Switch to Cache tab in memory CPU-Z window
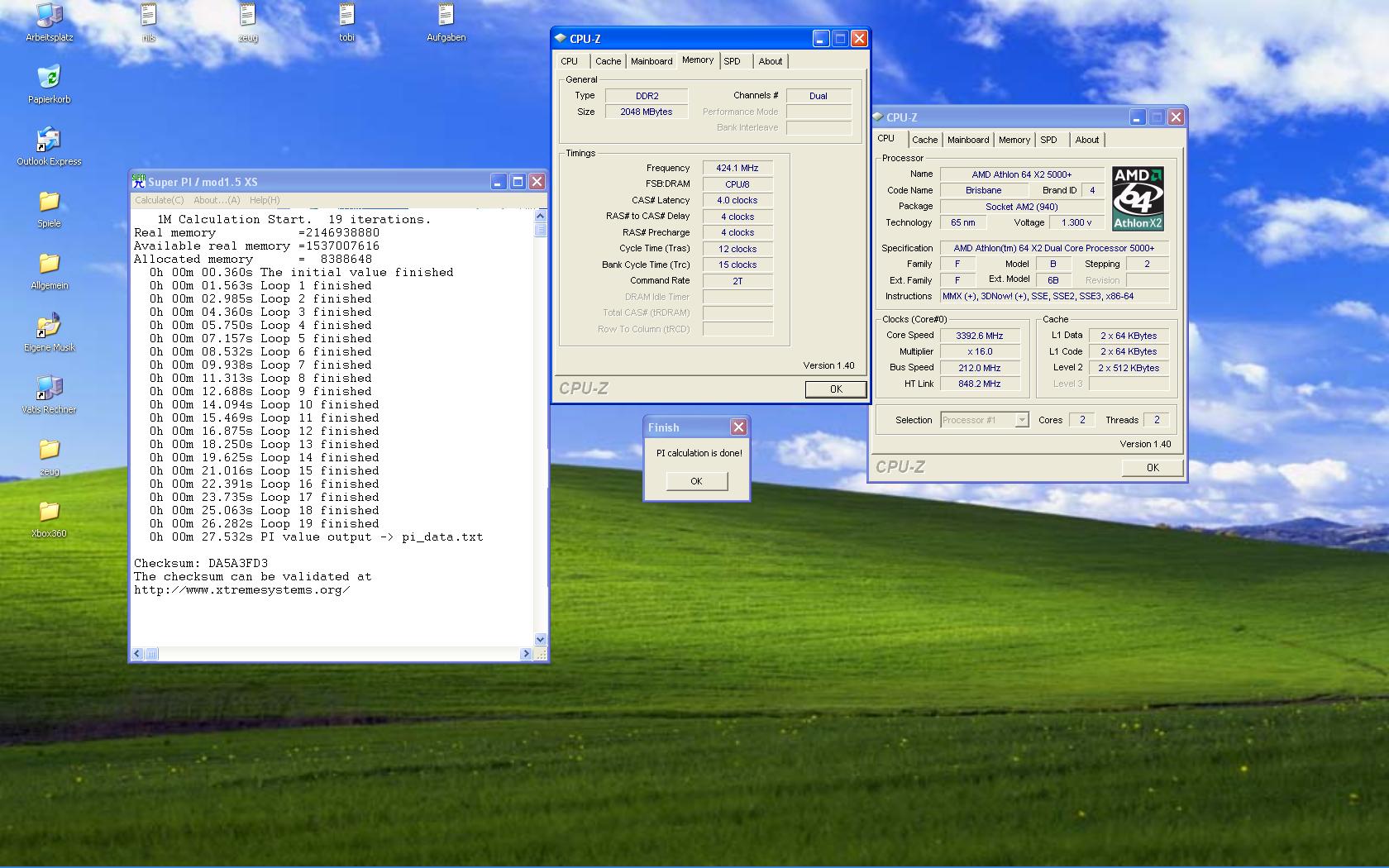Screen dimensions: 1389x868 [x=608, y=61]
